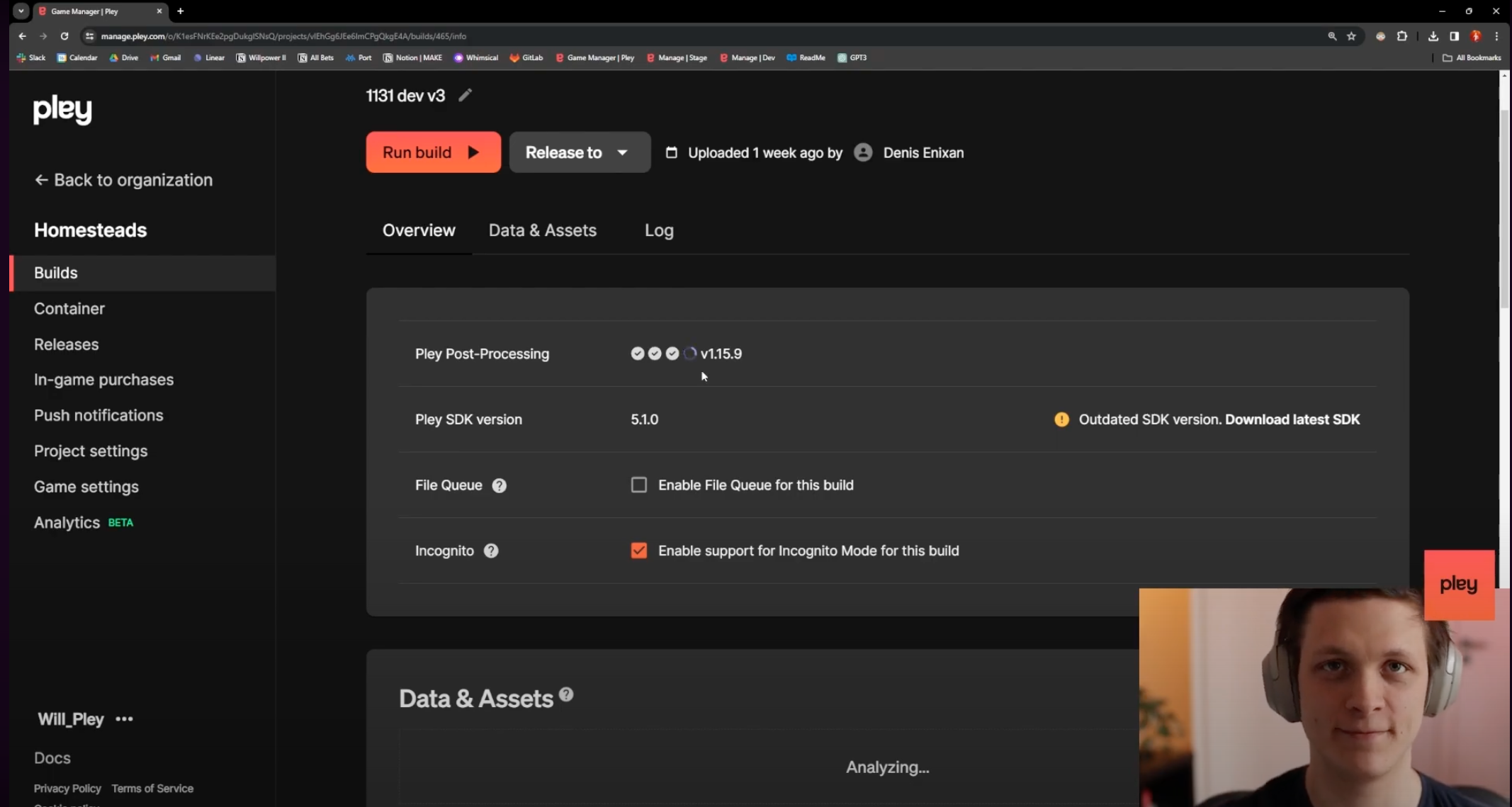Open Notion | MAKE bookmark

412,57
